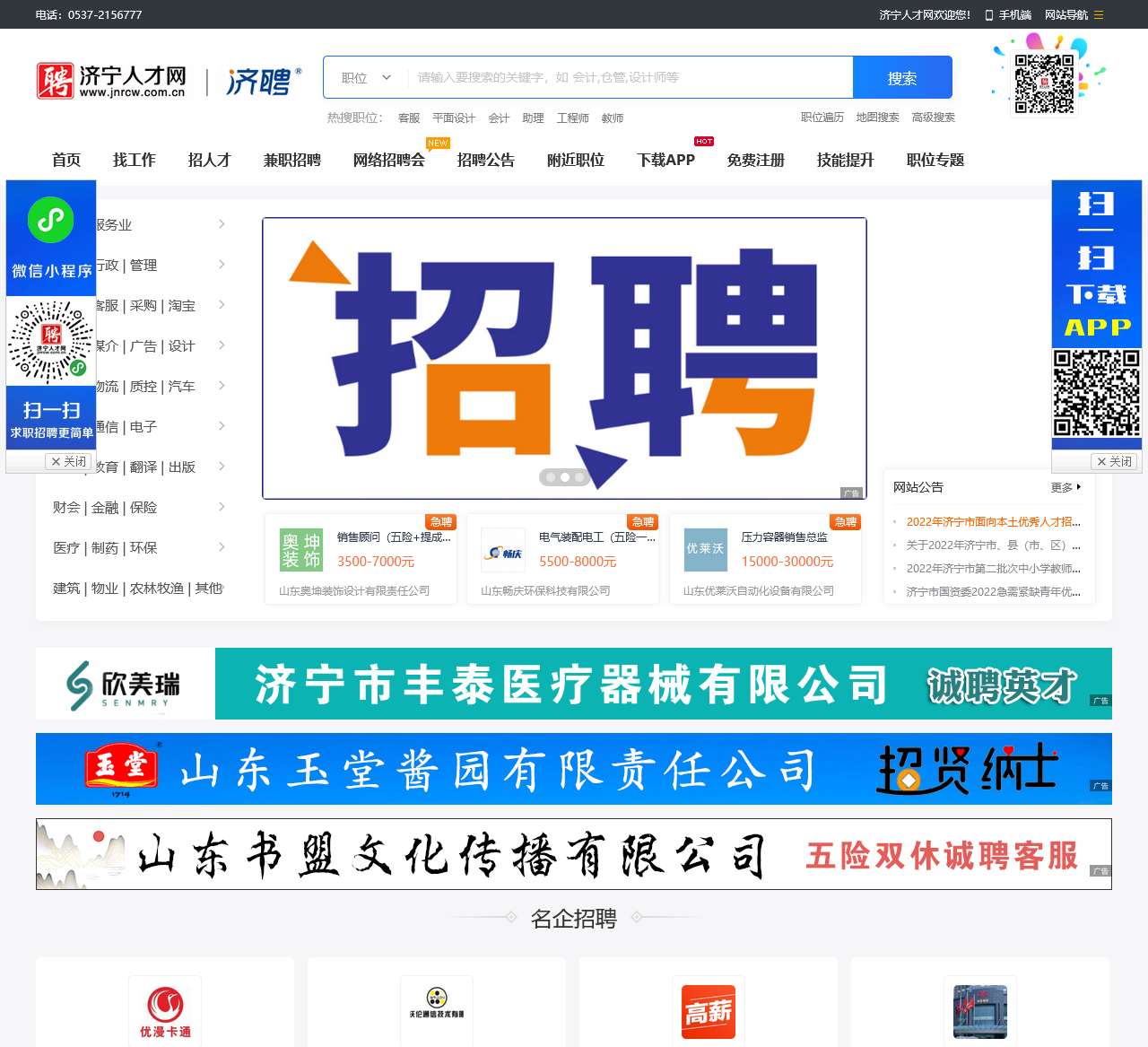Open 招聘公告 navigation item
This screenshot has width=1148, height=1047.
click(x=486, y=160)
